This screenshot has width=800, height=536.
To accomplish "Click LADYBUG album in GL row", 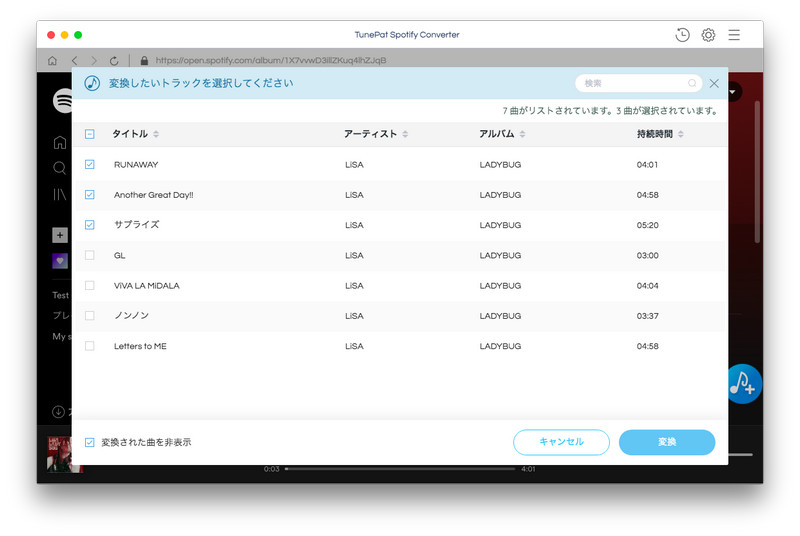I will point(501,255).
